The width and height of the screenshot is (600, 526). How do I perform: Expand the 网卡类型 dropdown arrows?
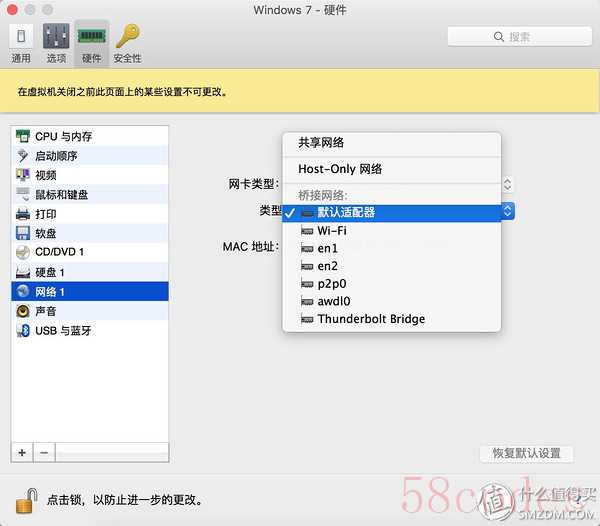tap(507, 185)
